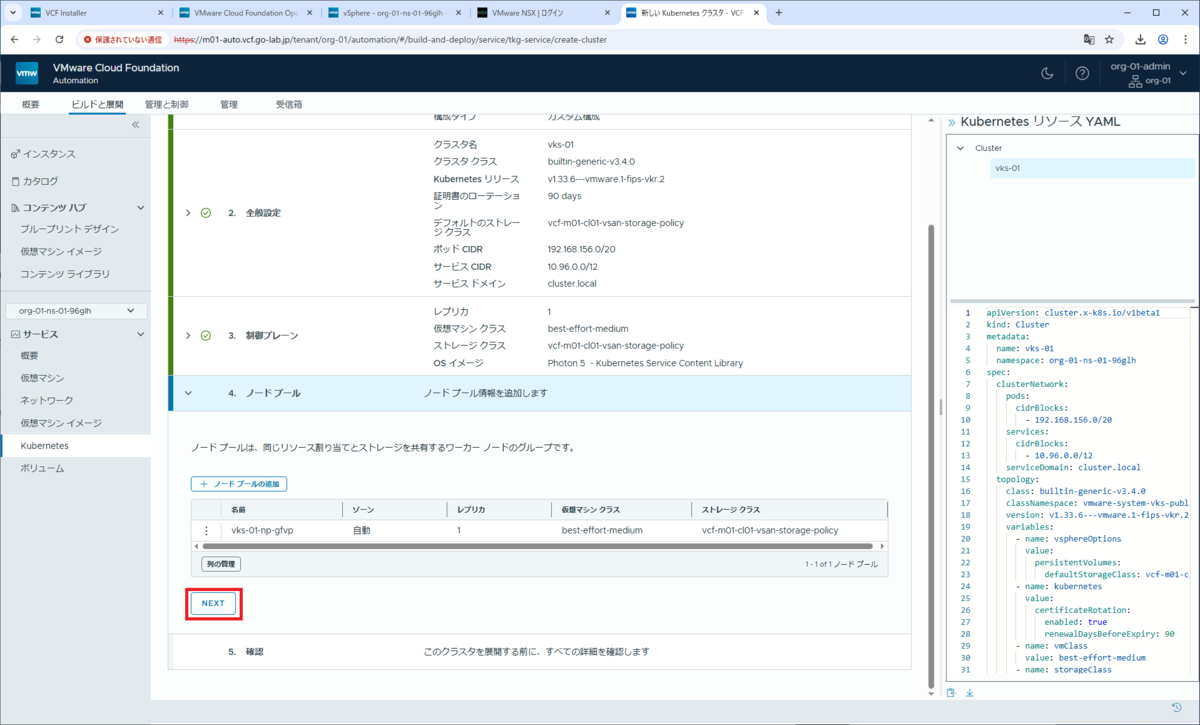Open the Chrome profile avatar icon
Viewport: 1200px width, 725px height.
[1163, 39]
